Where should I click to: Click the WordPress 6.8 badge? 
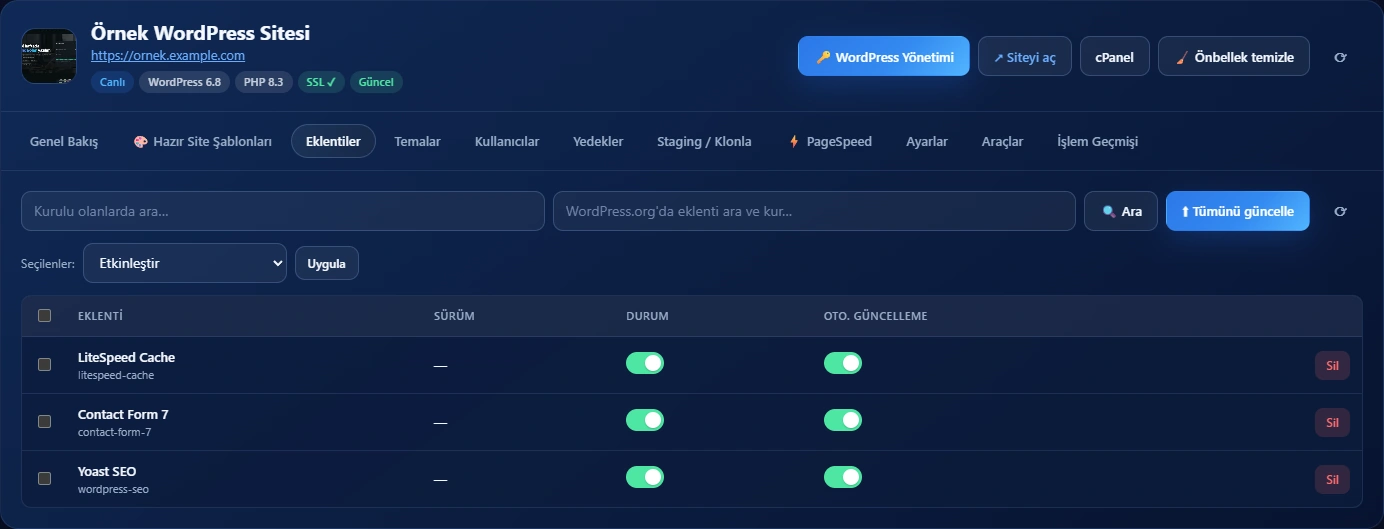tap(184, 82)
